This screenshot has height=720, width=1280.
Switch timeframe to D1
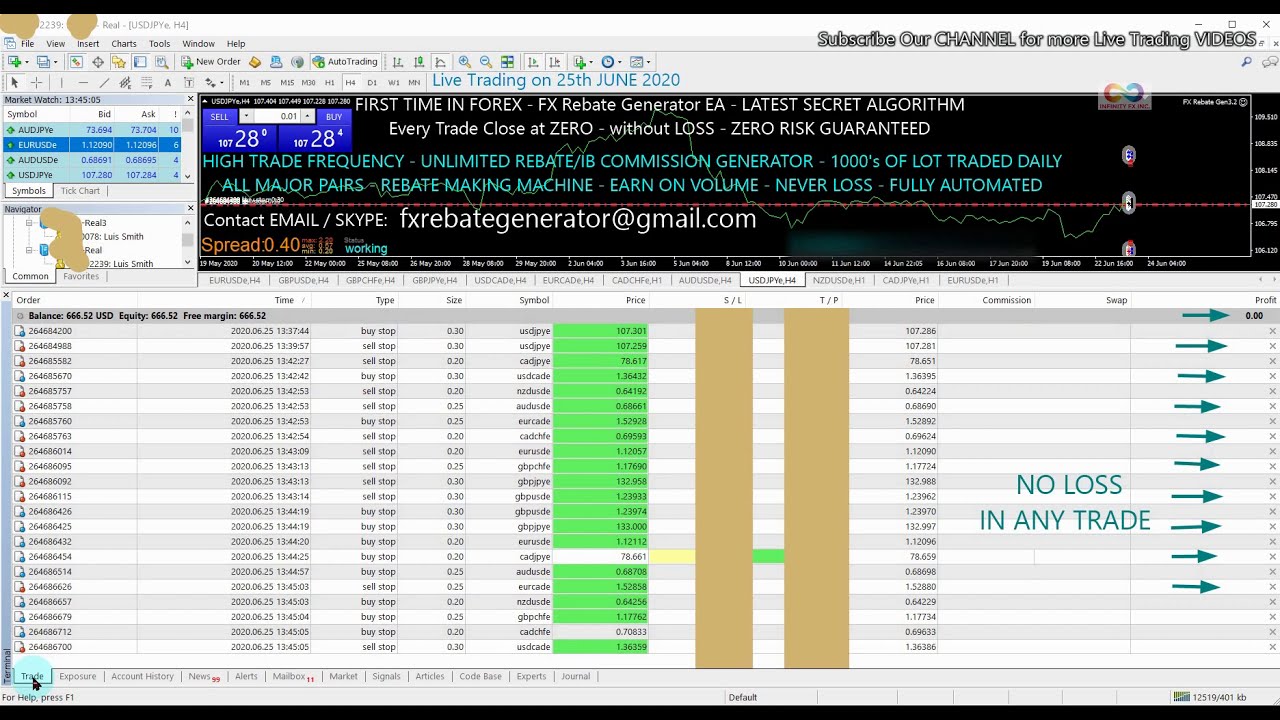click(x=372, y=83)
